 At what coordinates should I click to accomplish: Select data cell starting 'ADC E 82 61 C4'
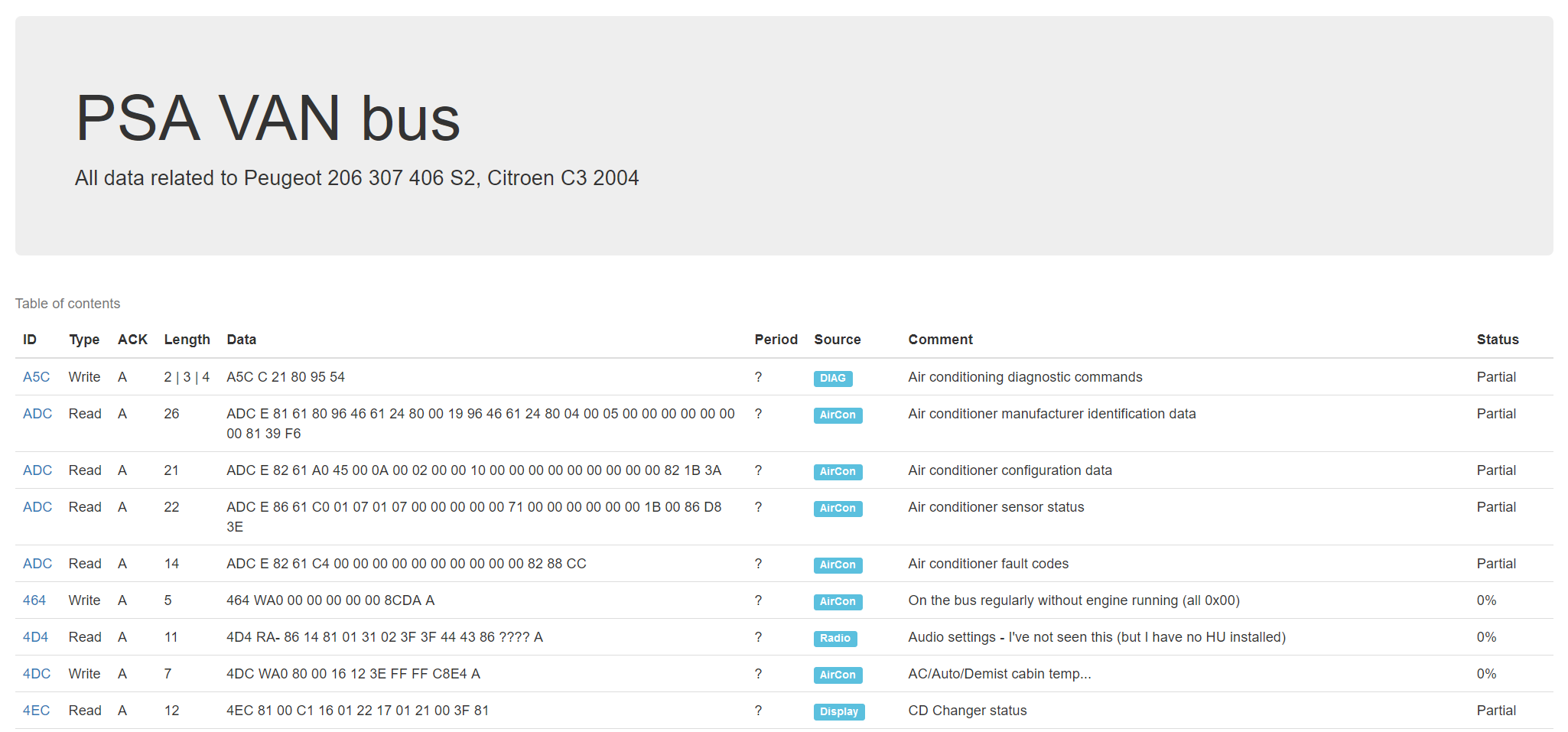[407, 564]
